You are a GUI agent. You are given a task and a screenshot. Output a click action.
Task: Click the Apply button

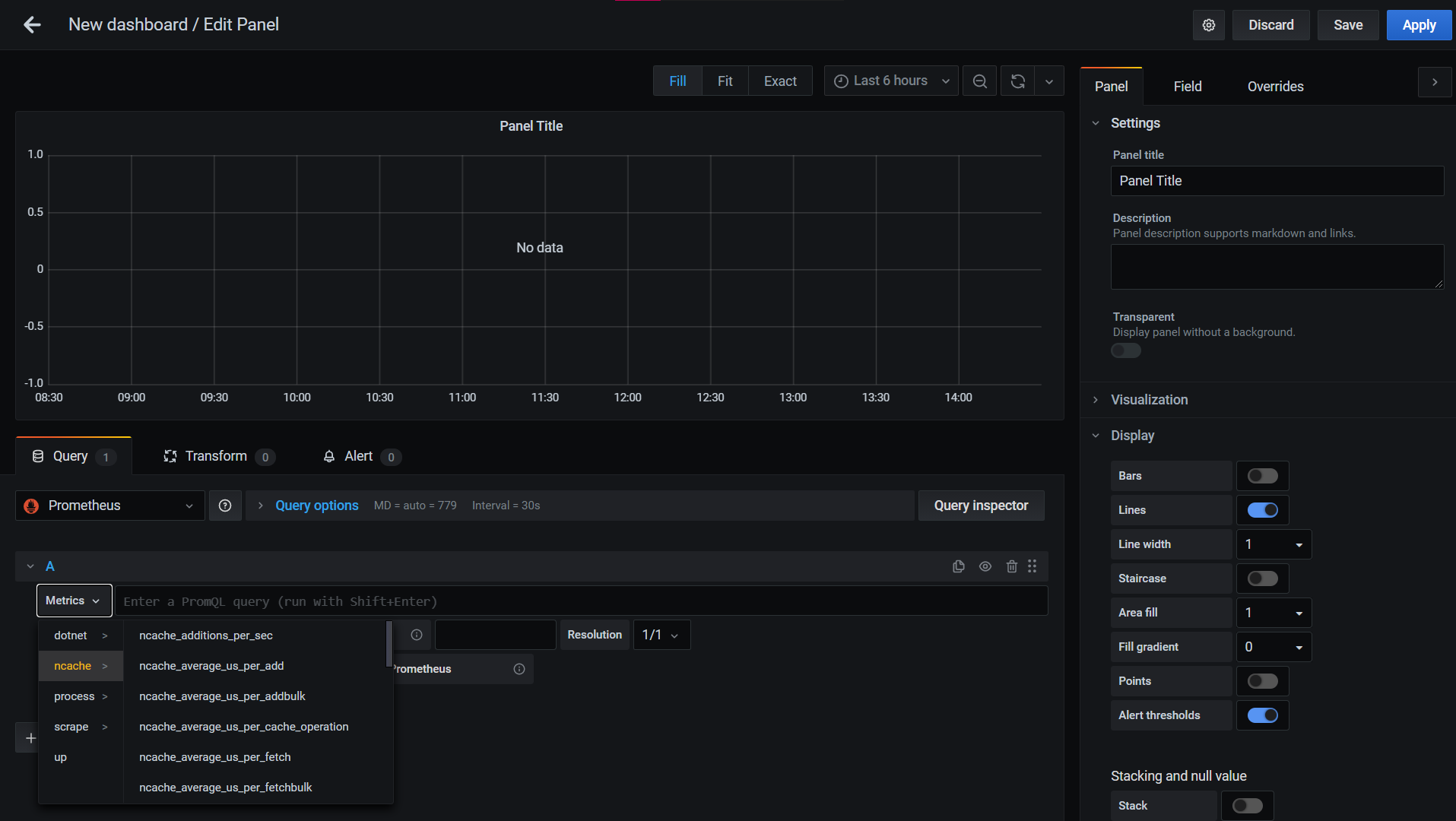pos(1419,25)
